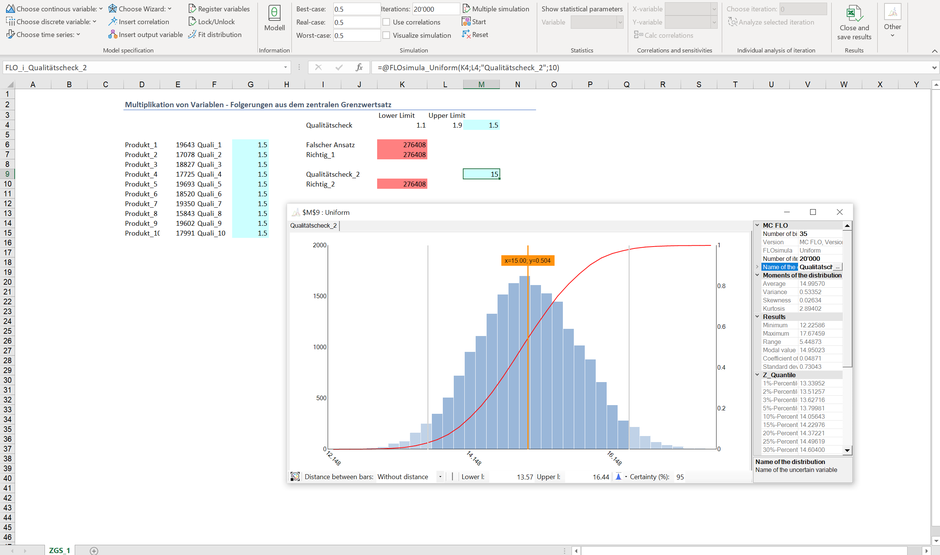The image size is (940, 555).
Task: Click Show statistical parameters
Action: click(x=582, y=9)
